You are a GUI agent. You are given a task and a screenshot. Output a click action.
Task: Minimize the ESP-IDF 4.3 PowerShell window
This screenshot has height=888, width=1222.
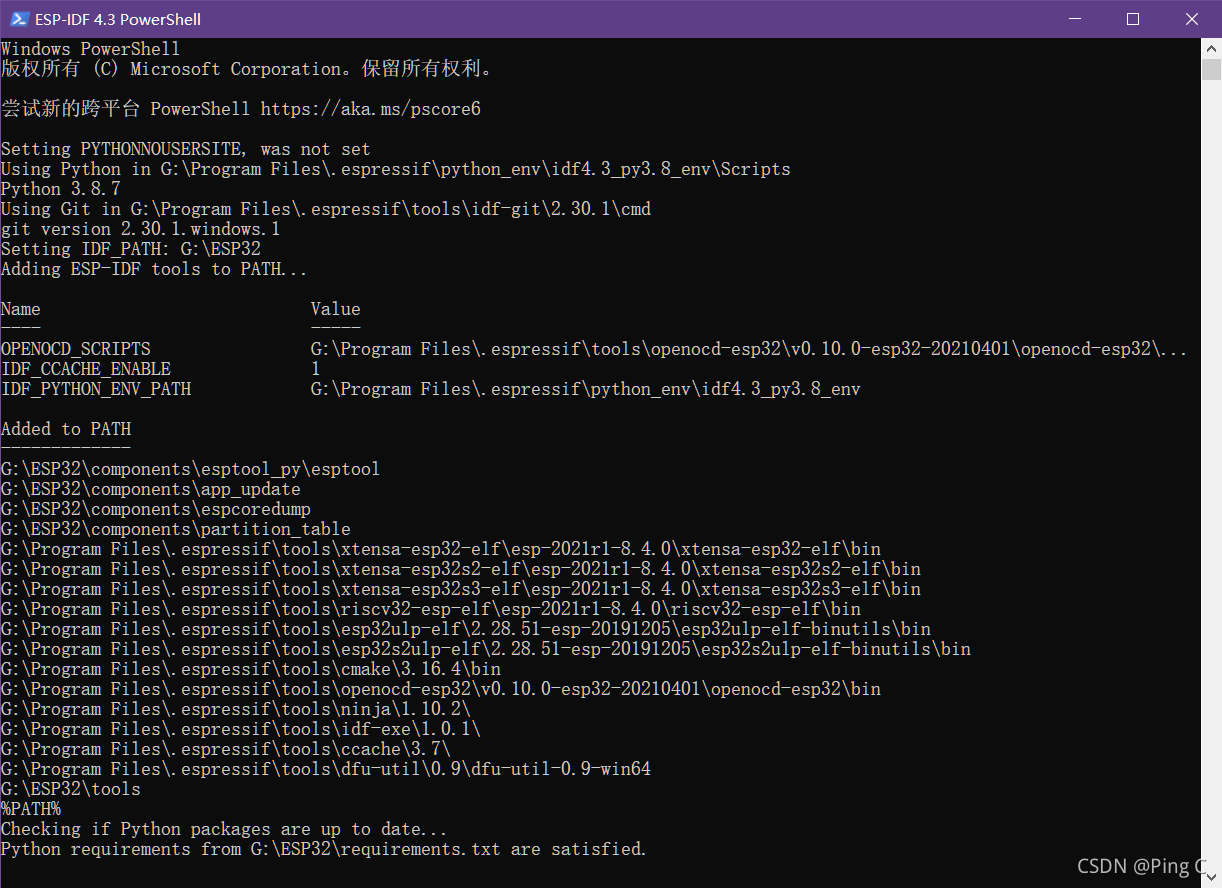(x=1074, y=19)
